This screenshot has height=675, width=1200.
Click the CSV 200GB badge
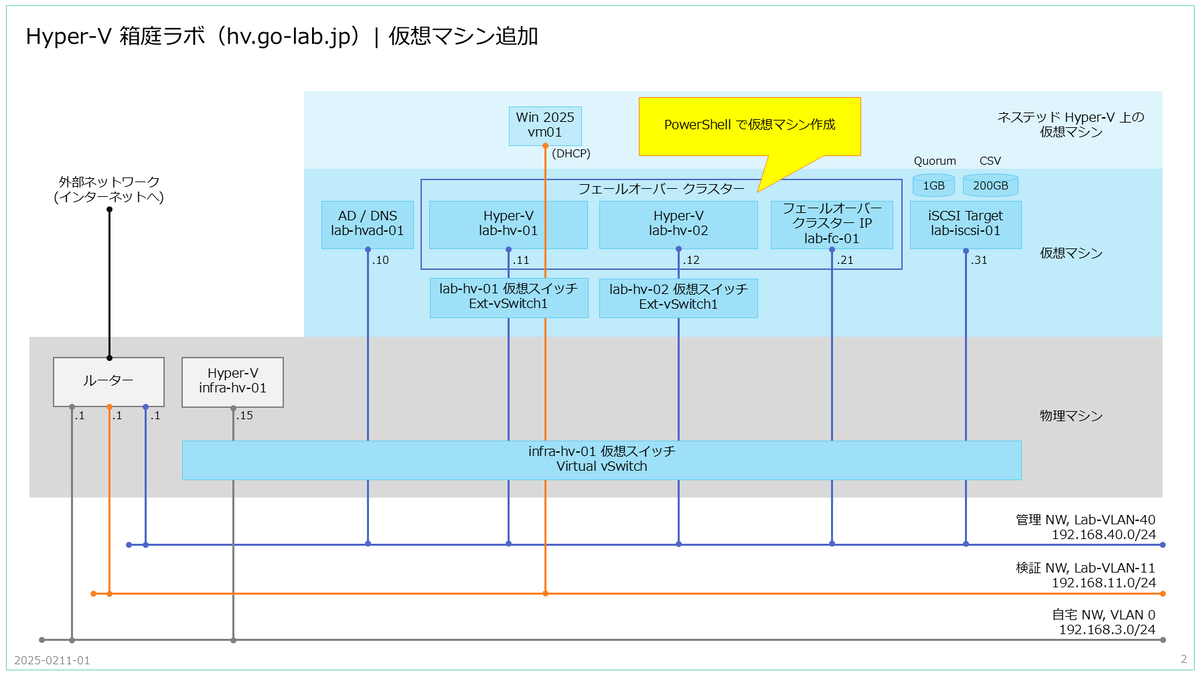[990, 184]
